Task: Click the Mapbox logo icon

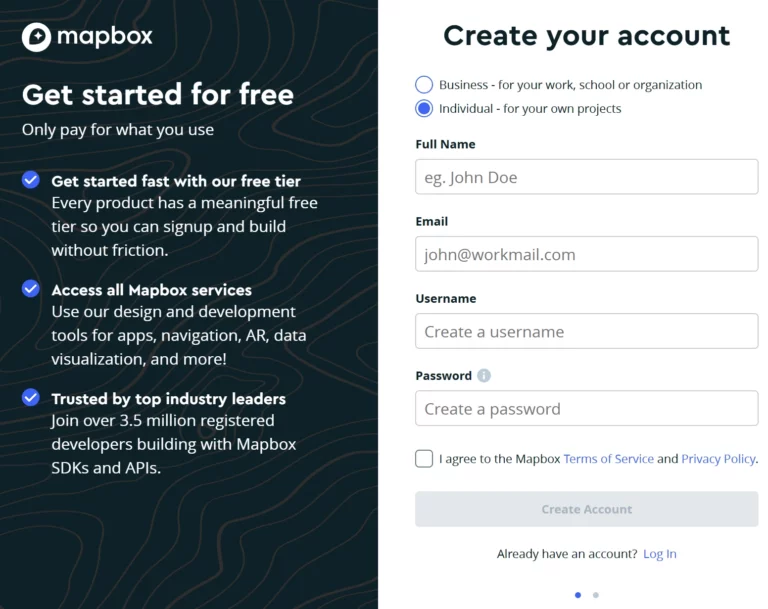Action: (36, 37)
